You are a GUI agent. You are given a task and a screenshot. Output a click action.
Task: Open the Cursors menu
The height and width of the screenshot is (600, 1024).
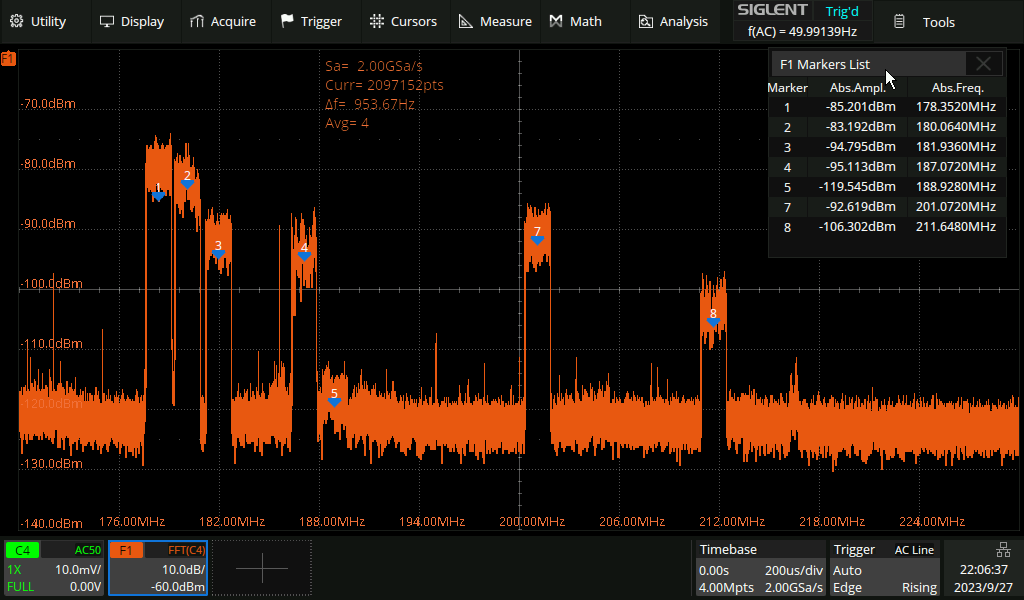tap(403, 21)
